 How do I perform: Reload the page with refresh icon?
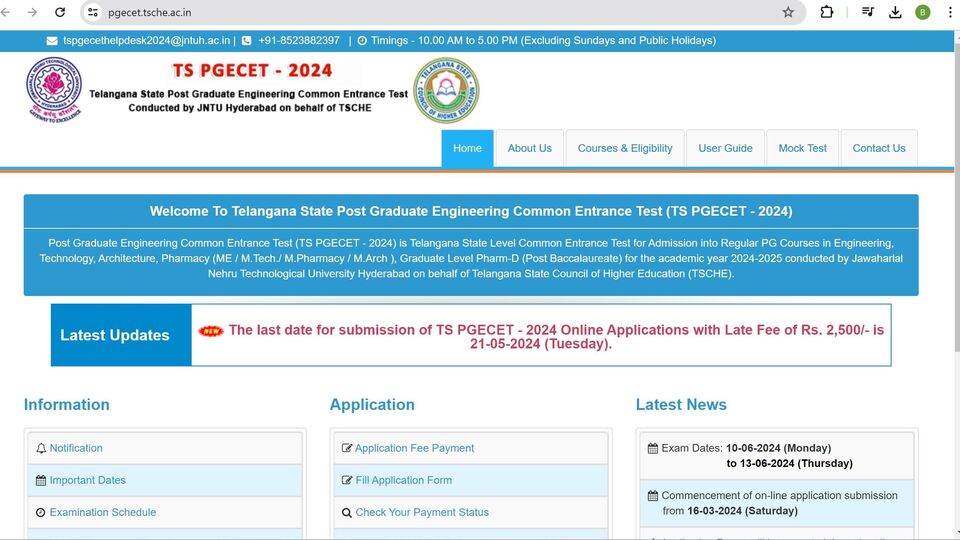pos(60,12)
